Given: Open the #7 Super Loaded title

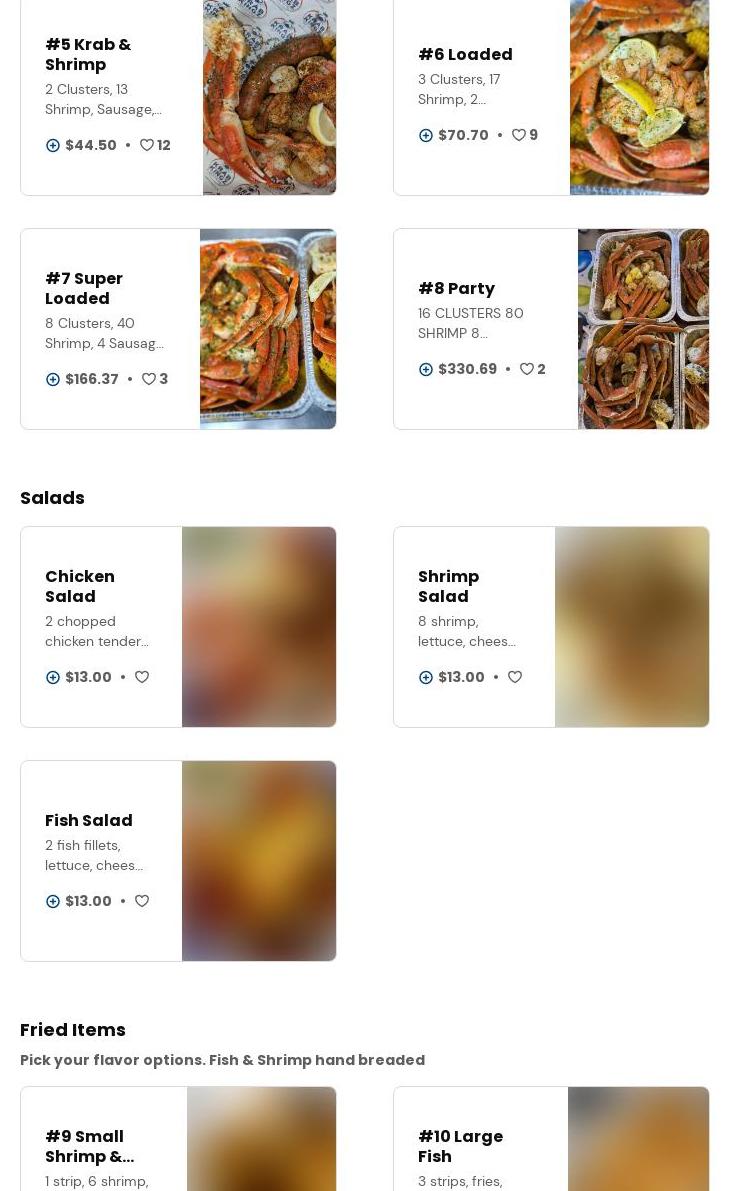Looking at the screenshot, I should tap(84, 289).
